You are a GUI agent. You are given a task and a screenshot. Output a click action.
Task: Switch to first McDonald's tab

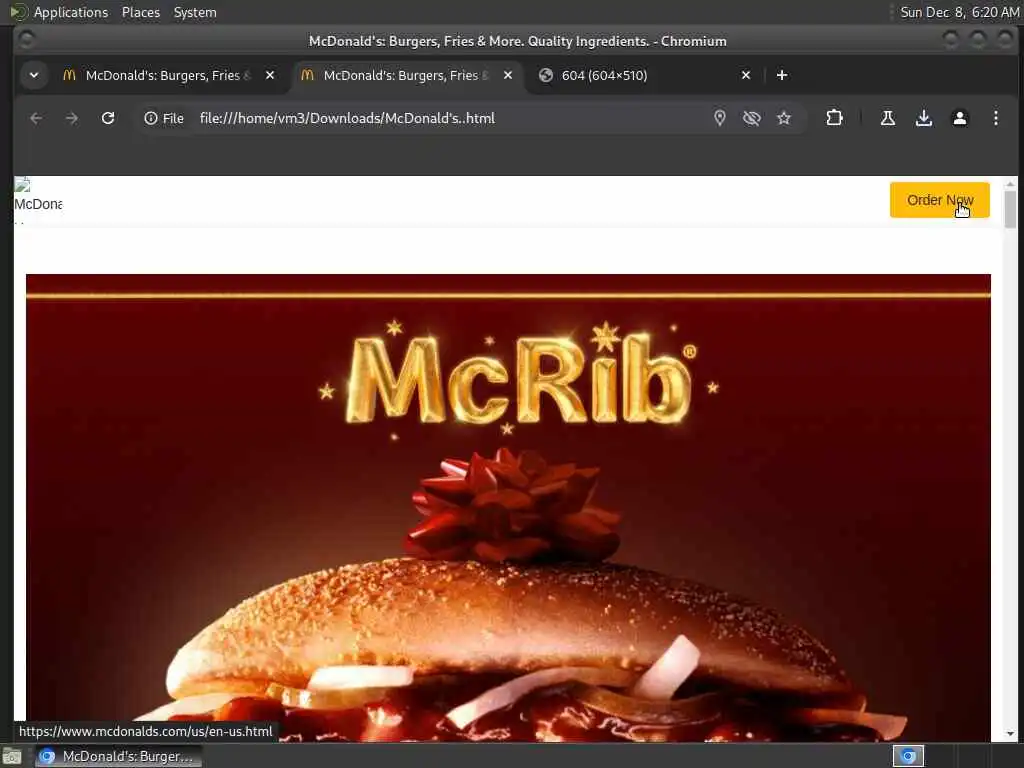tap(168, 75)
